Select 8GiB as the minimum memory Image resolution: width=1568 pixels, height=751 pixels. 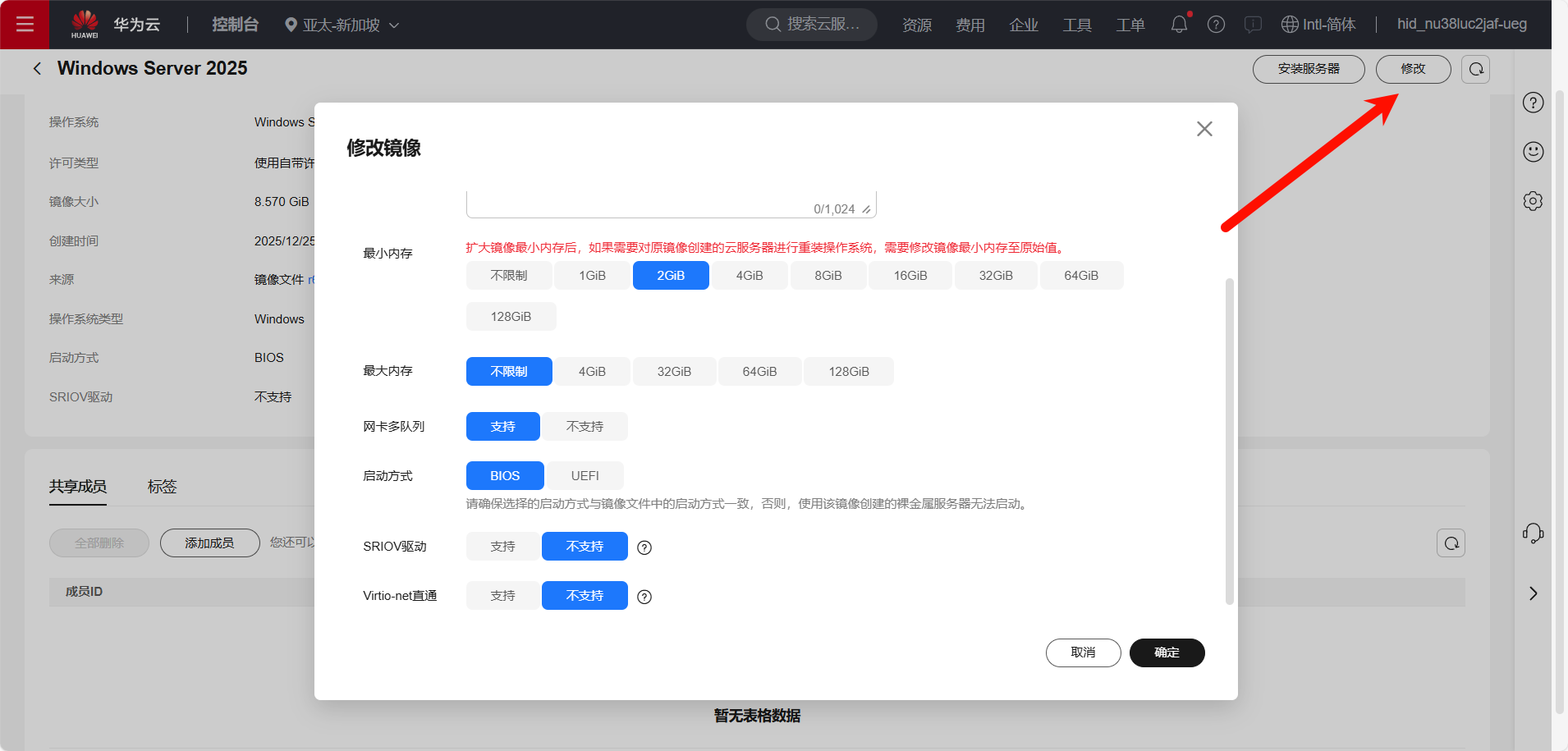[x=828, y=275]
